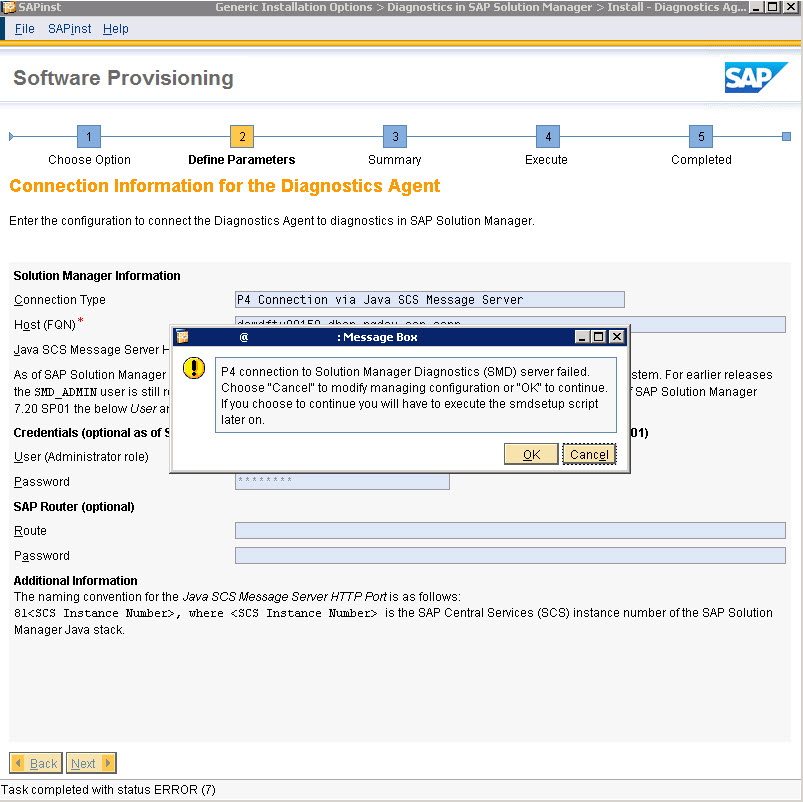Close the Message Box dialog

coord(617,336)
